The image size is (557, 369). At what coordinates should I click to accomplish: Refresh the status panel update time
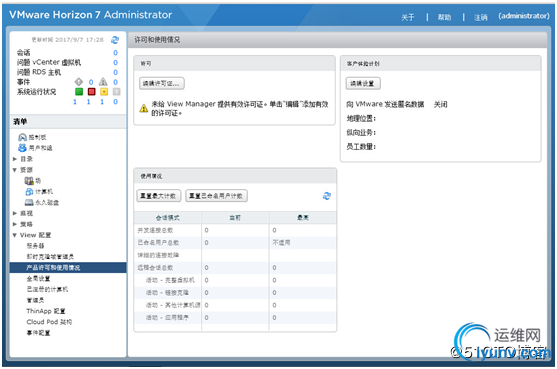(115, 40)
